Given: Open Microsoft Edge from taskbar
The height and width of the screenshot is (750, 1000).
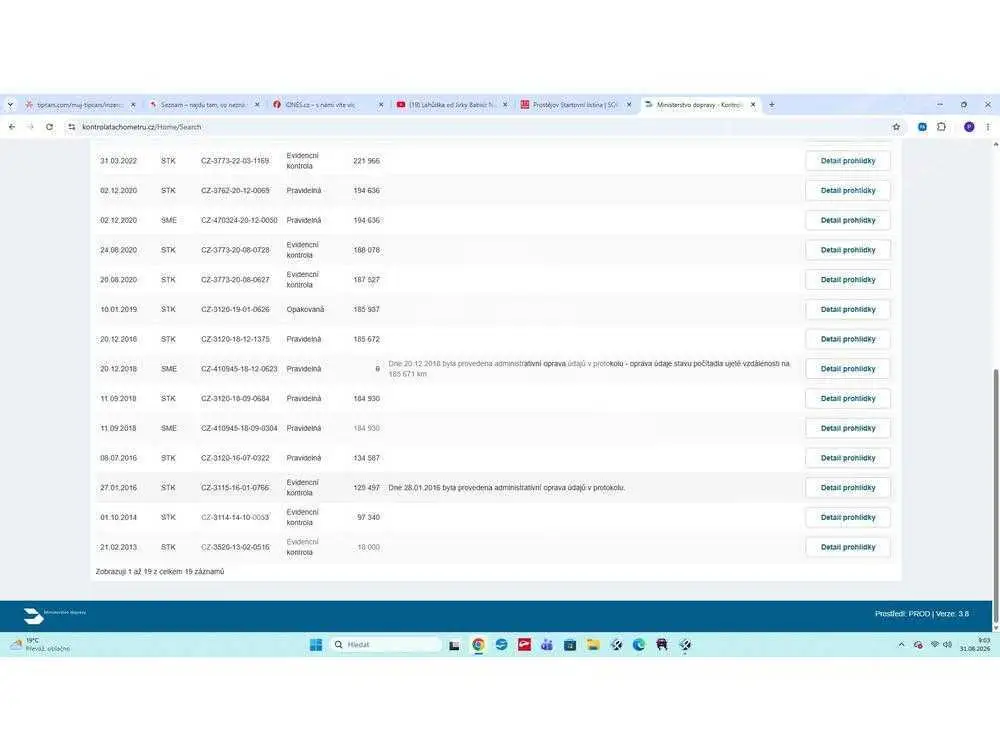Looking at the screenshot, I should (639, 645).
